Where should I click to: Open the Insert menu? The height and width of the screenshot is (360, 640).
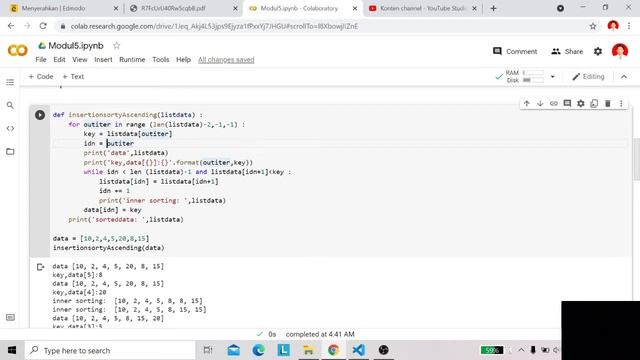coord(103,60)
